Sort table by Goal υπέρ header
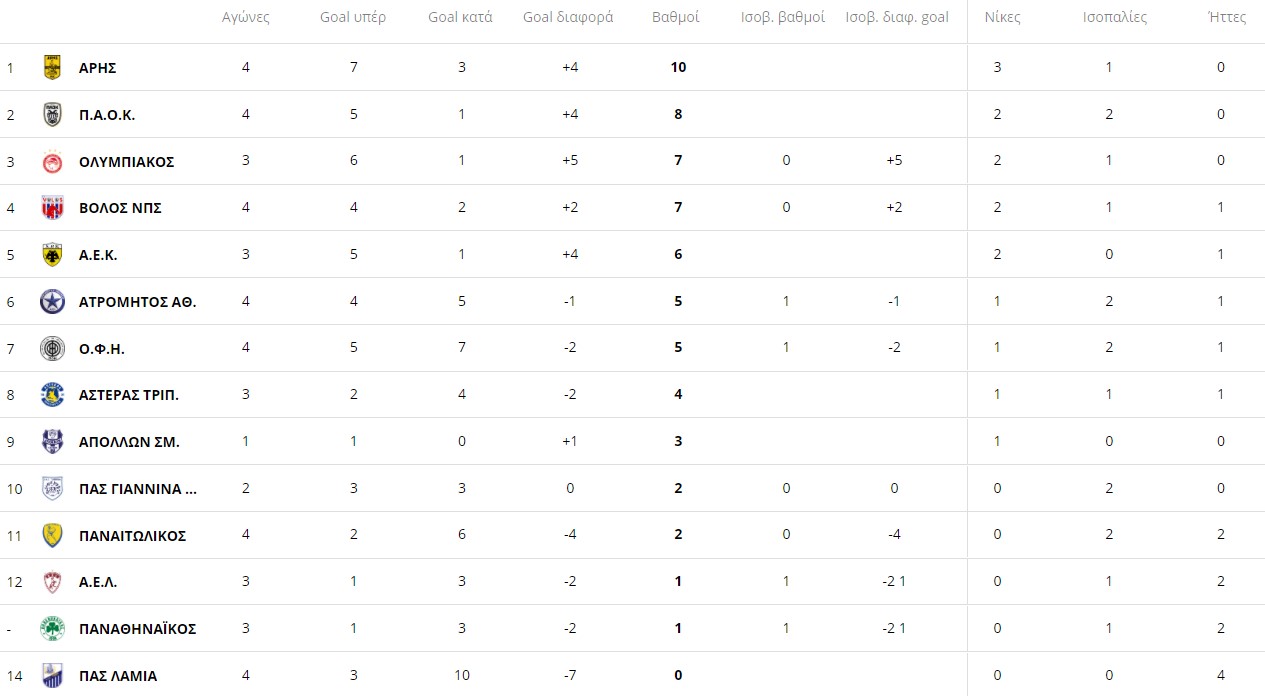Viewport: 1265px width, 696px height. pyautogui.click(x=353, y=18)
